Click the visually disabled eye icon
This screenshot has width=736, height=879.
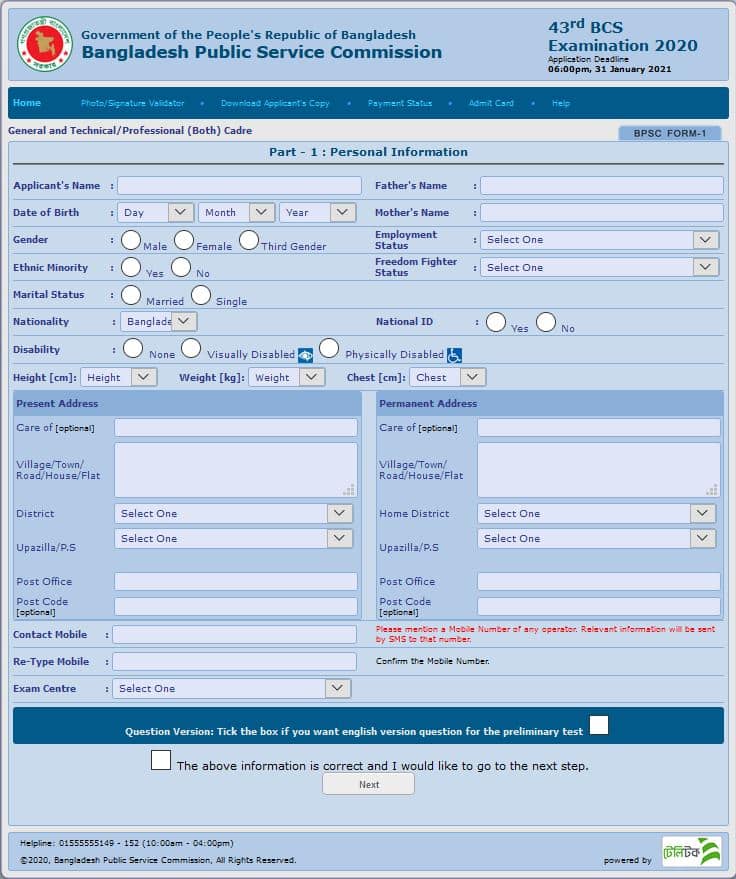pyautogui.click(x=305, y=355)
